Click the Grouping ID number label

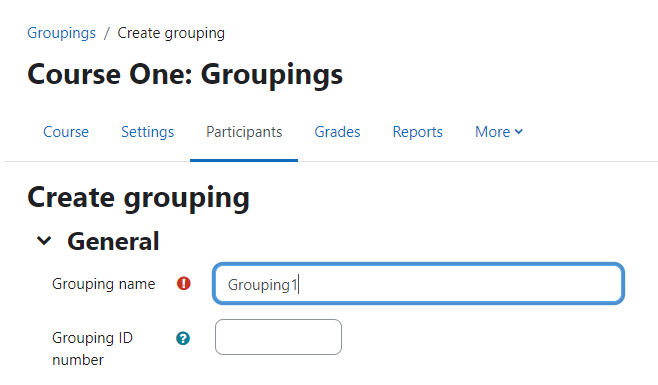(x=92, y=349)
